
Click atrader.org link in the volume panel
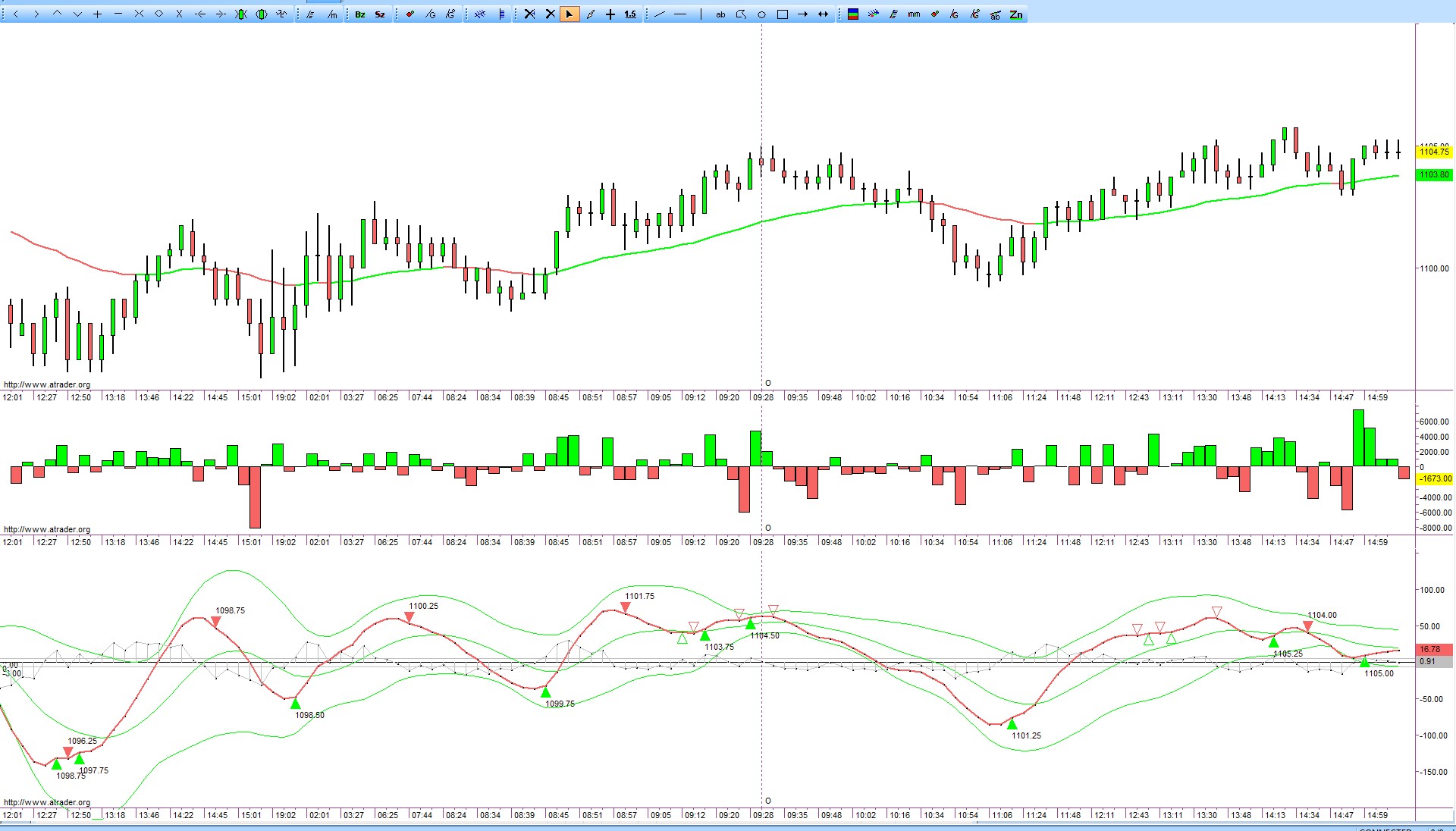[47, 529]
